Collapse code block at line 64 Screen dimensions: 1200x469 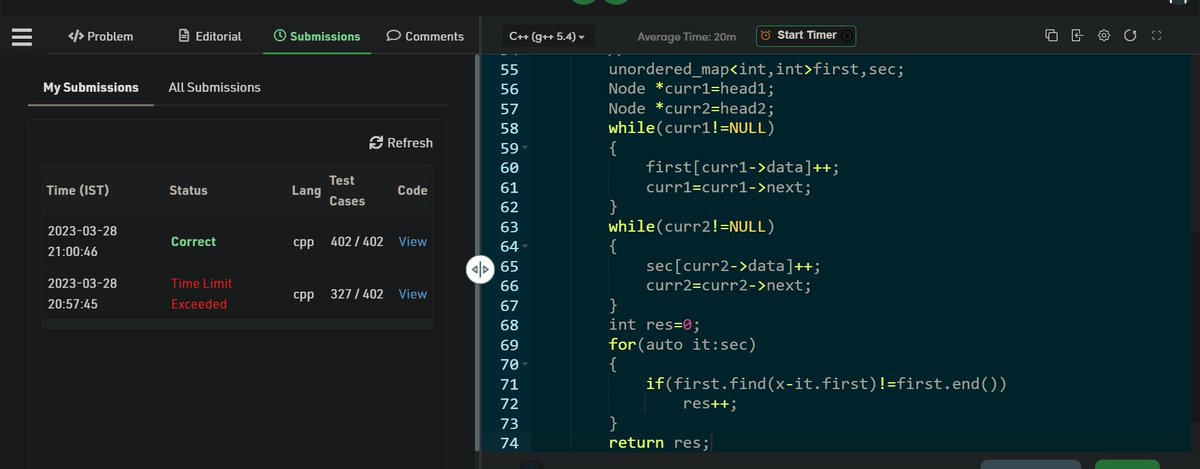(525, 246)
